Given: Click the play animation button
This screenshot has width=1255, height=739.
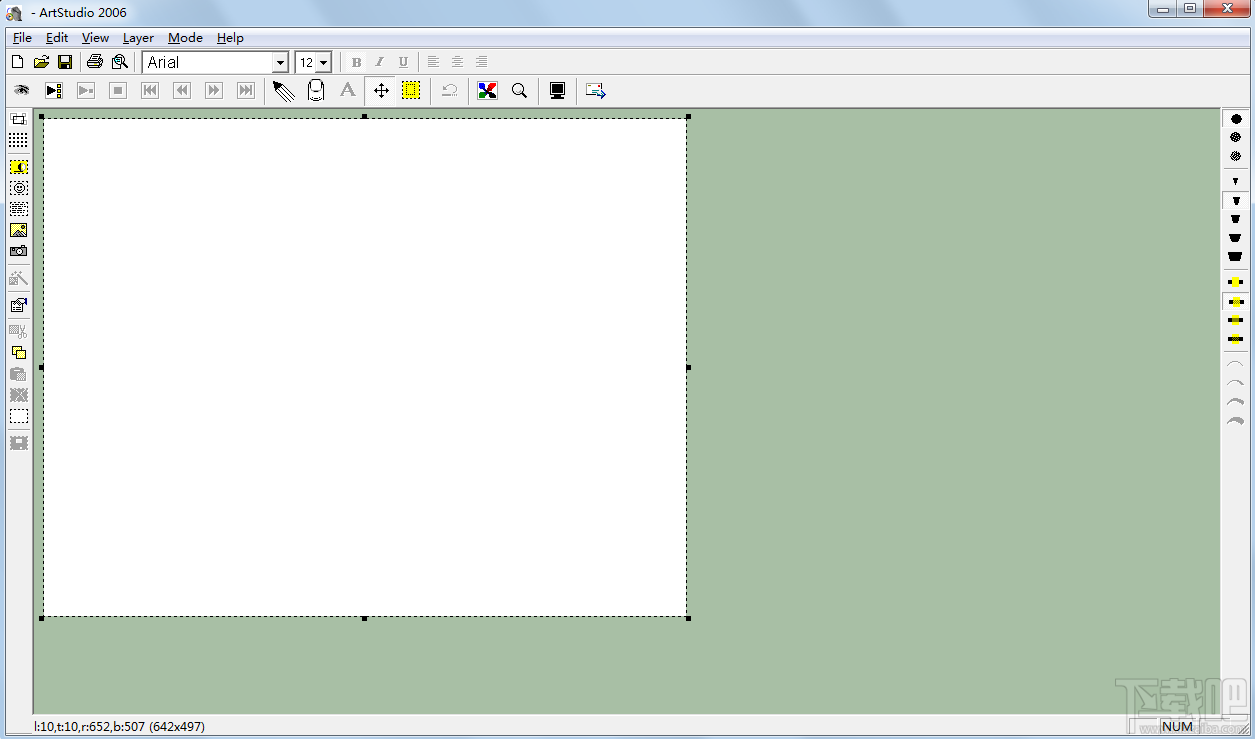Looking at the screenshot, I should pos(54,91).
